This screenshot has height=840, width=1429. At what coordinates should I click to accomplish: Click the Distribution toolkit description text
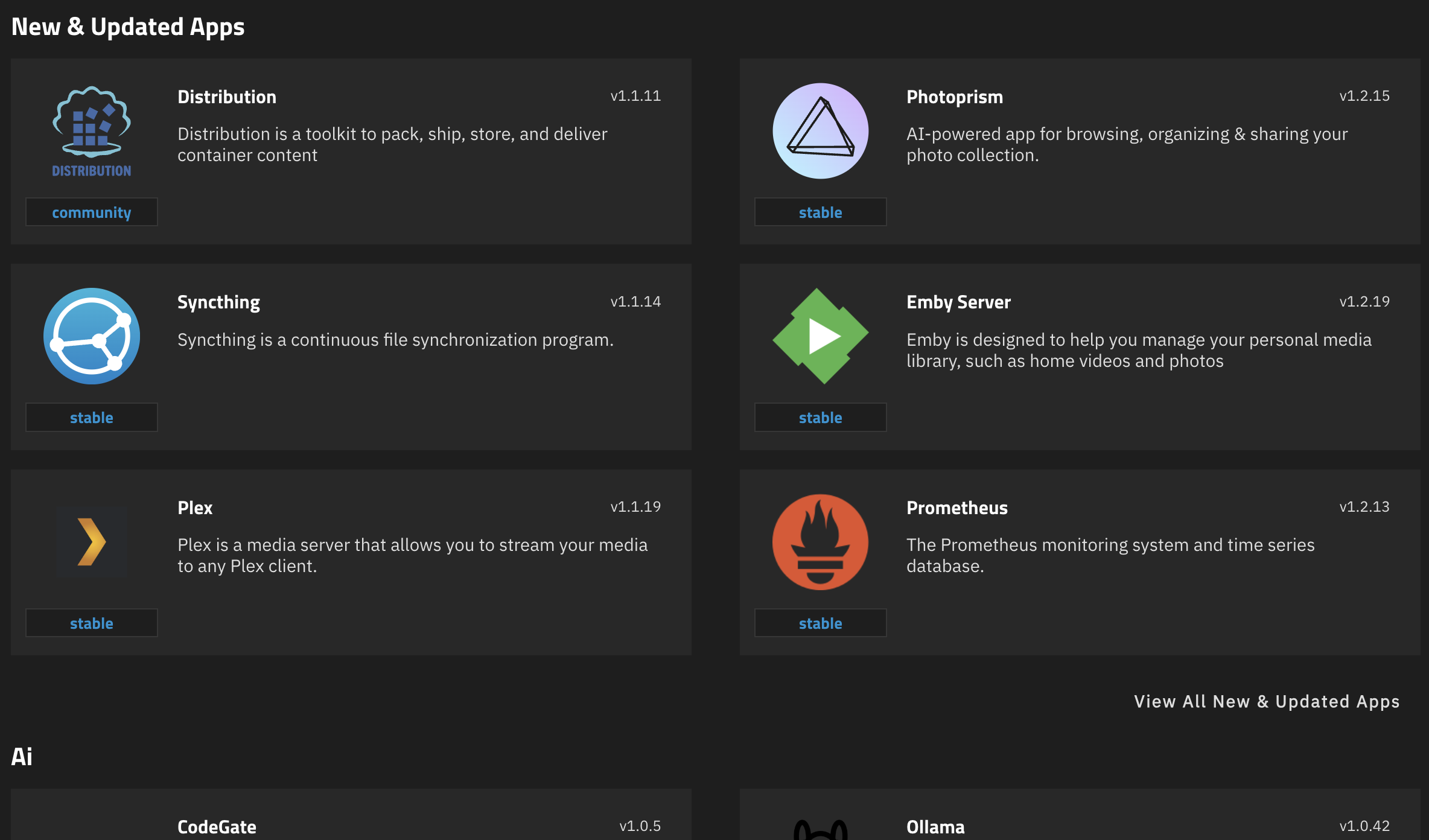[392, 145]
